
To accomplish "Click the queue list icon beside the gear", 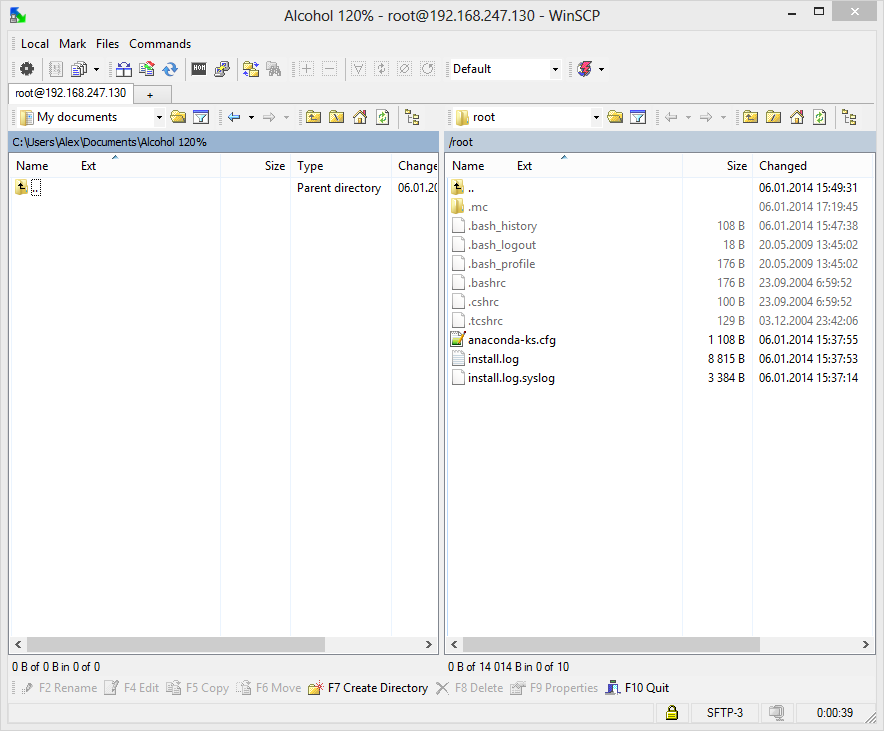I will point(55,69).
